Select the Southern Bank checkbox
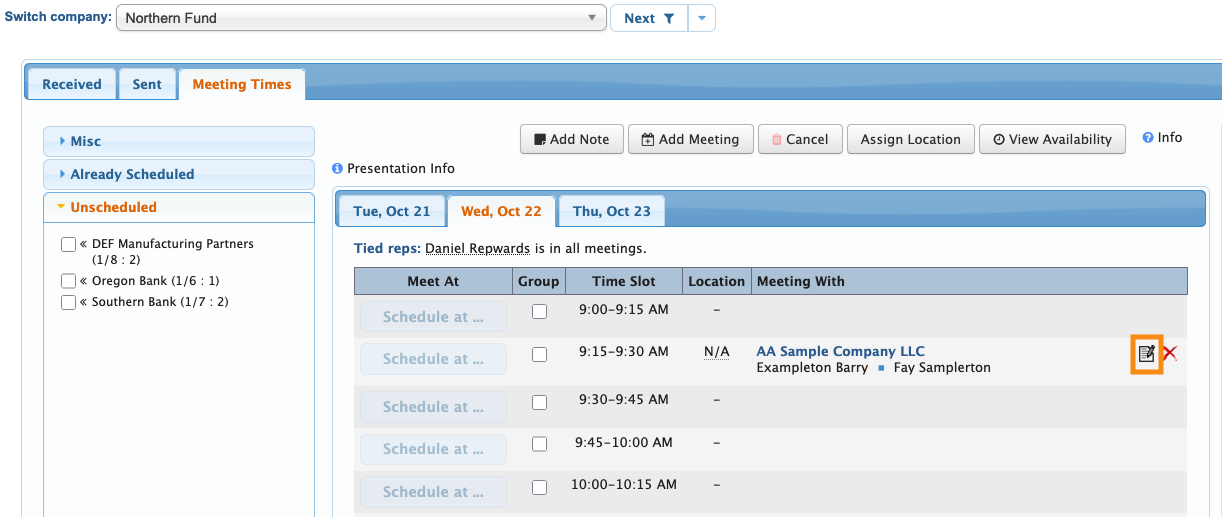This screenshot has width=1222, height=517. coord(68,302)
